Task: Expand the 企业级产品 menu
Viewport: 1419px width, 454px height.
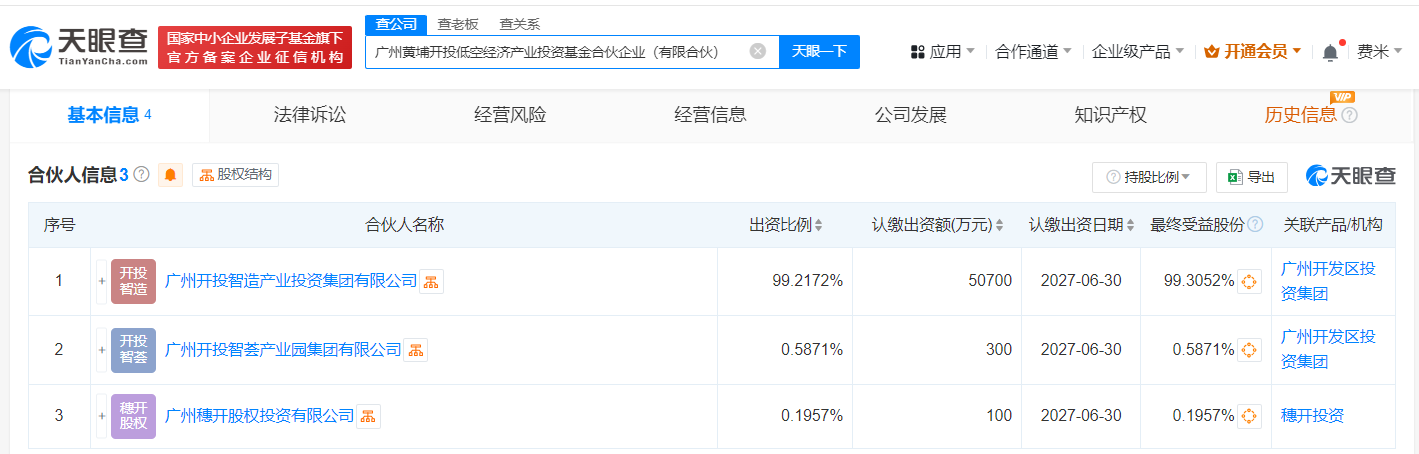Action: point(1138,52)
